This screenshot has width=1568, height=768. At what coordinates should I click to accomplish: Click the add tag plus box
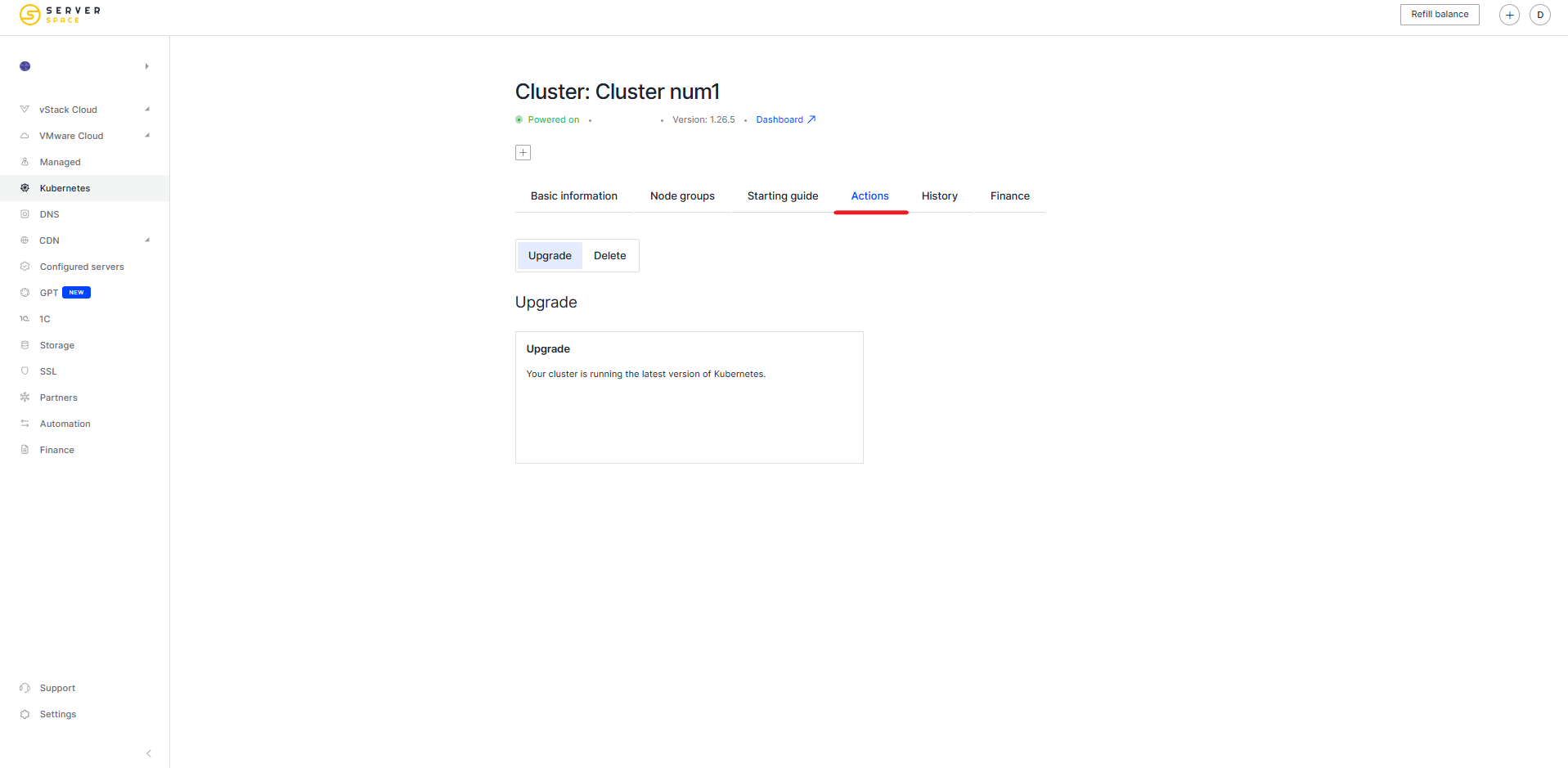523,153
